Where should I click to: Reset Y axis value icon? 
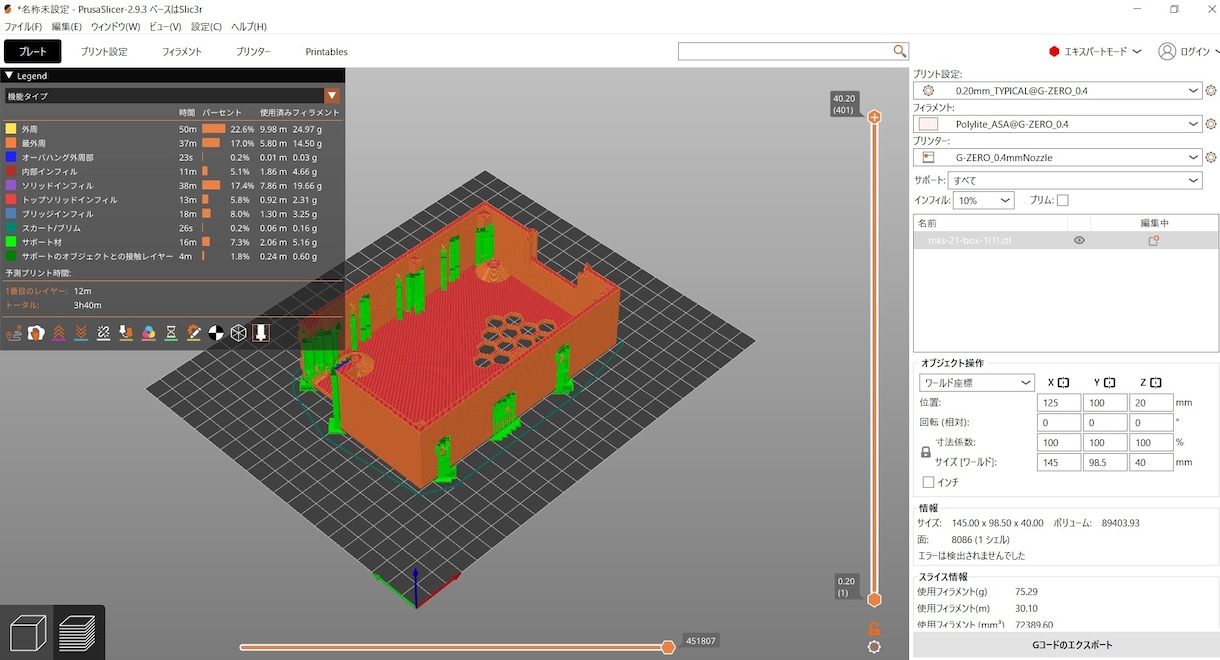(x=1109, y=383)
